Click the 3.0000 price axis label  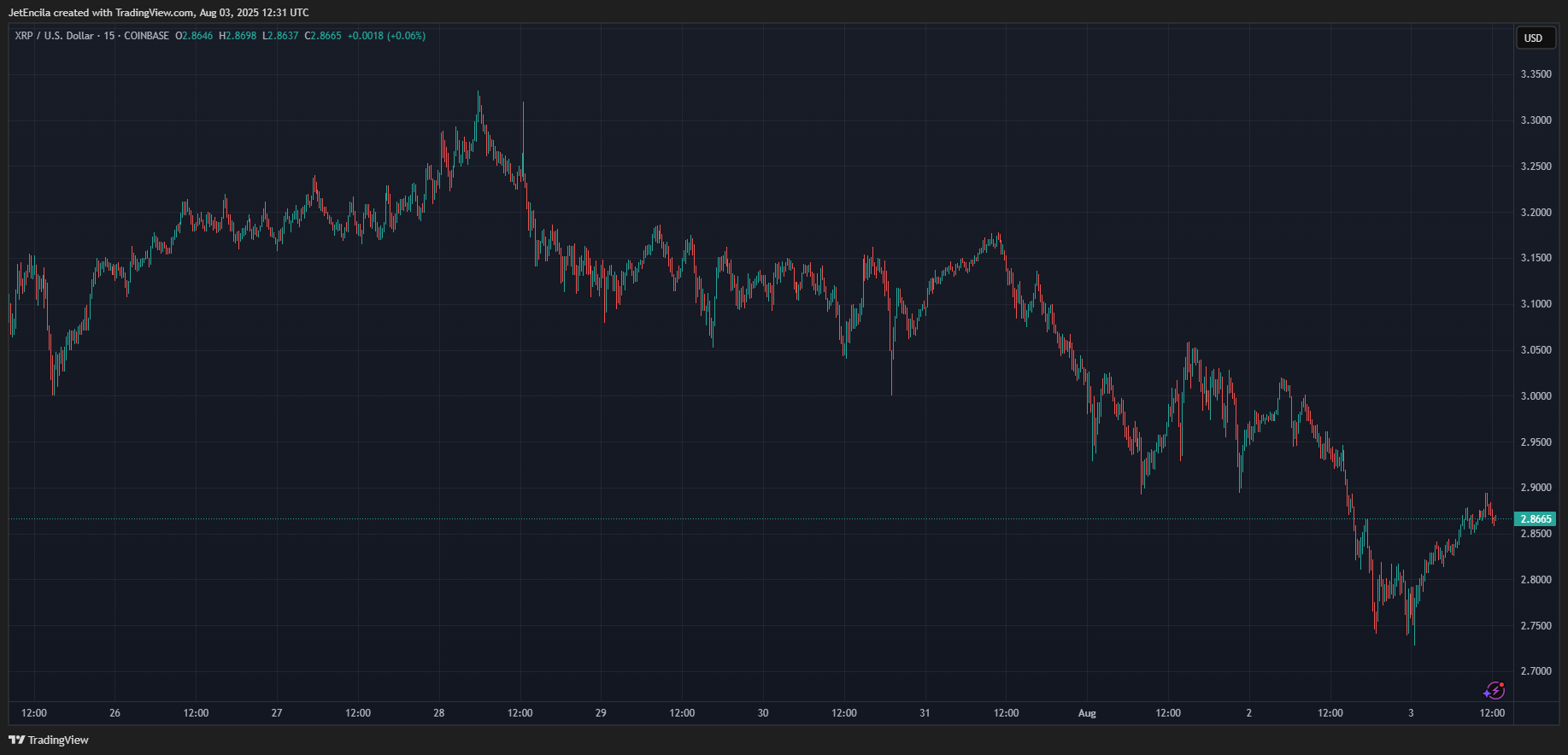pyautogui.click(x=1536, y=396)
